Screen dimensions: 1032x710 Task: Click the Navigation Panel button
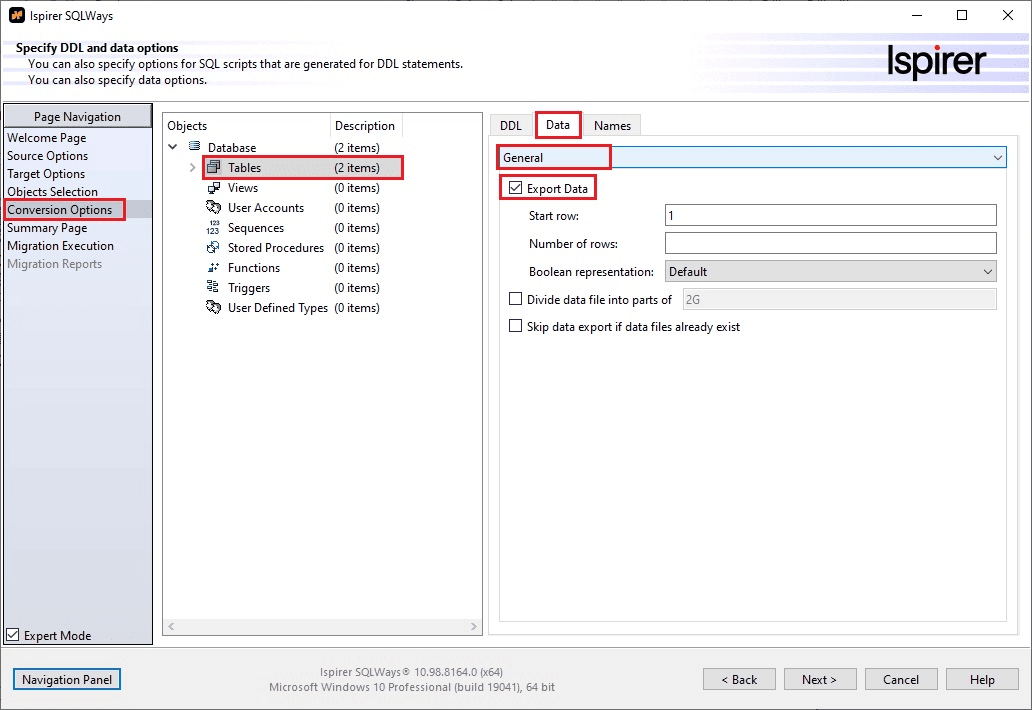(x=67, y=679)
